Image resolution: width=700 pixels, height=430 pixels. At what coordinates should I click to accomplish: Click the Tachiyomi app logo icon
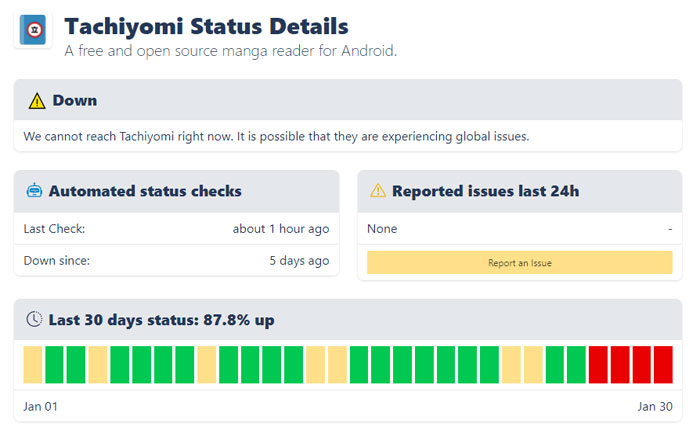click(x=35, y=30)
